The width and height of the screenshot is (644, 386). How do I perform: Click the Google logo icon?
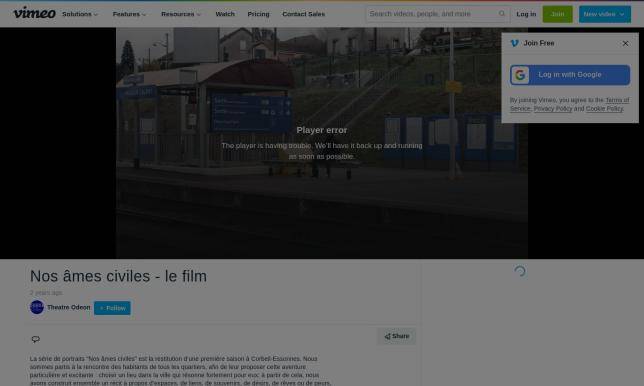(x=520, y=75)
